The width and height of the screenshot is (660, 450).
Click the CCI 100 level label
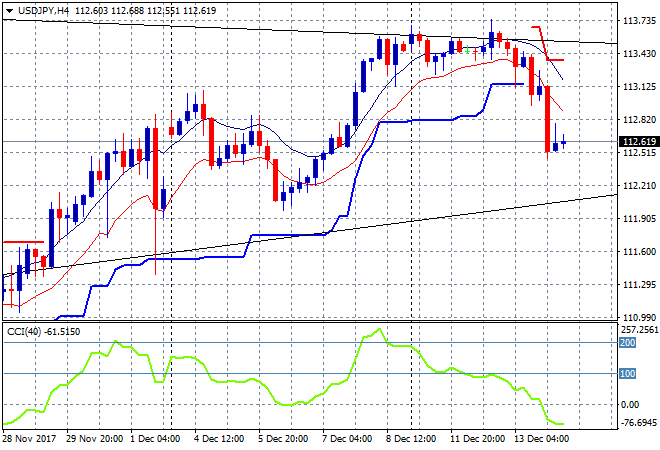tap(627, 374)
